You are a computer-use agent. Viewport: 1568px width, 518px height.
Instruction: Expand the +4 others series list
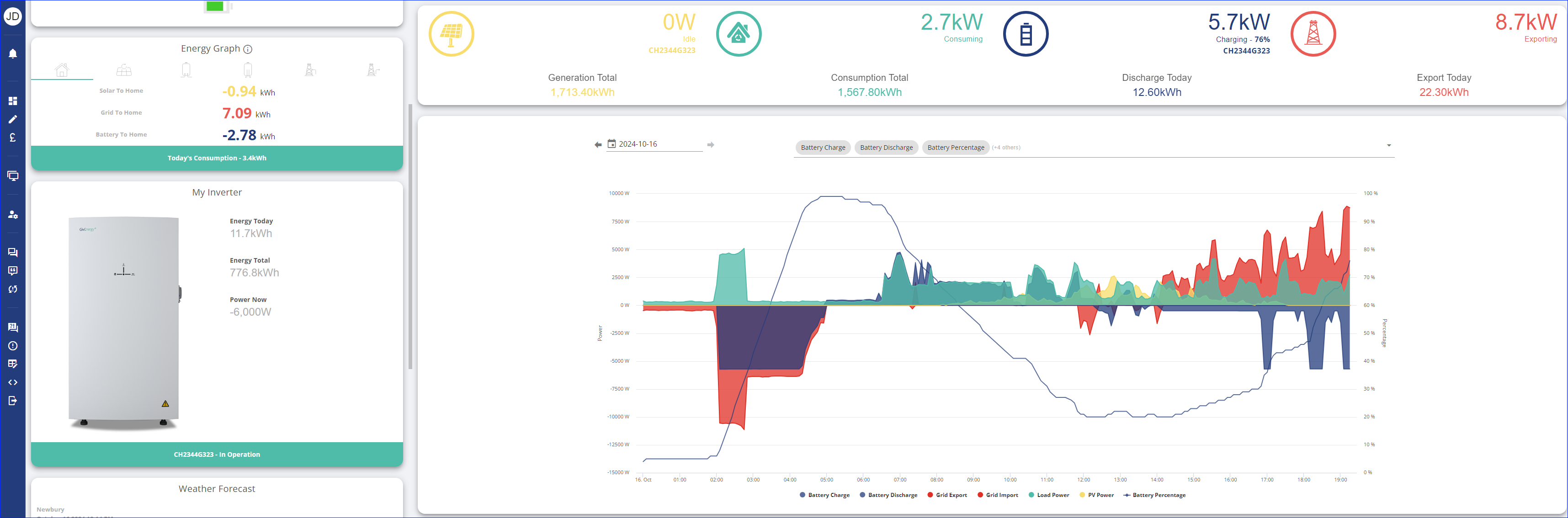[1006, 147]
